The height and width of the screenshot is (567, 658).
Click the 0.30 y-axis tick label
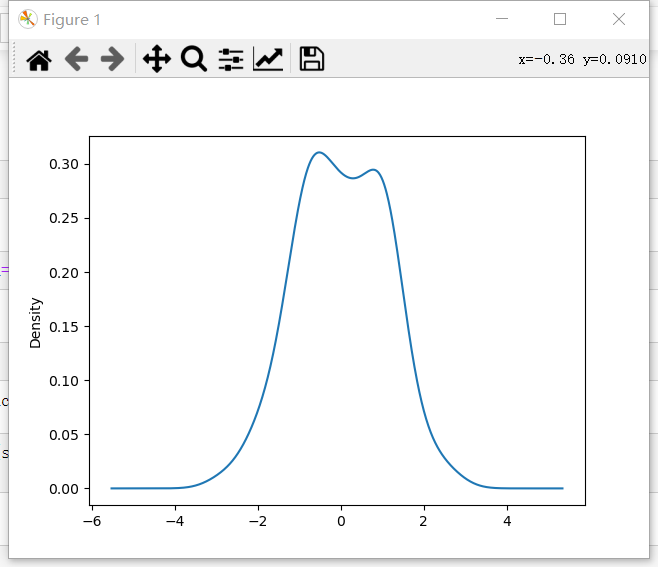click(x=64, y=164)
